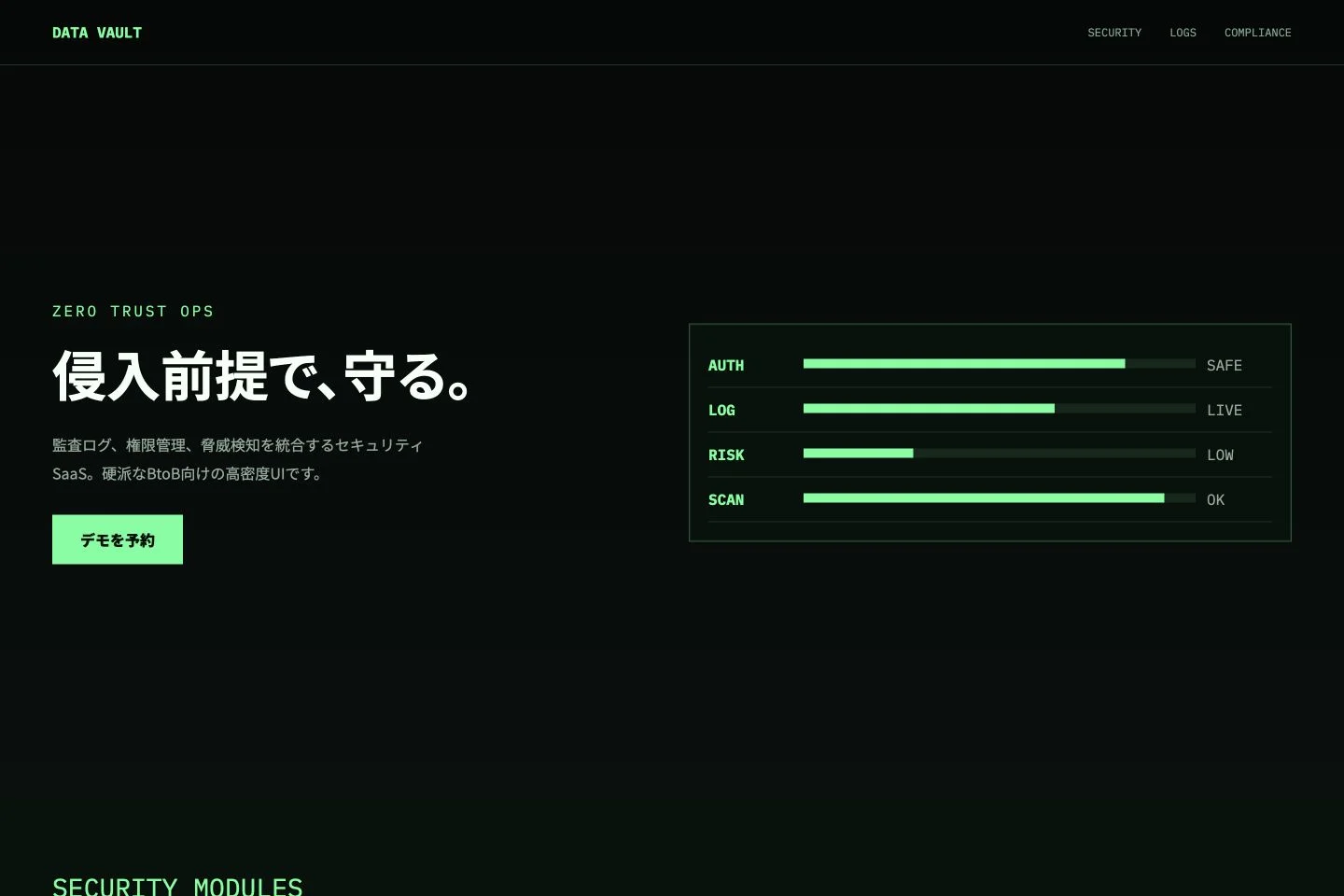The image size is (1344, 896).
Task: Click the LIVE status value
Action: (1225, 411)
